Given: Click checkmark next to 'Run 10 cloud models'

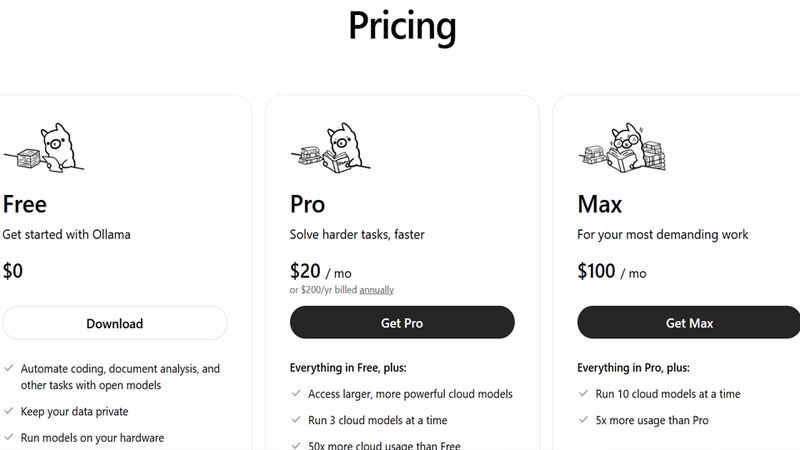Looking at the screenshot, I should coord(584,393).
